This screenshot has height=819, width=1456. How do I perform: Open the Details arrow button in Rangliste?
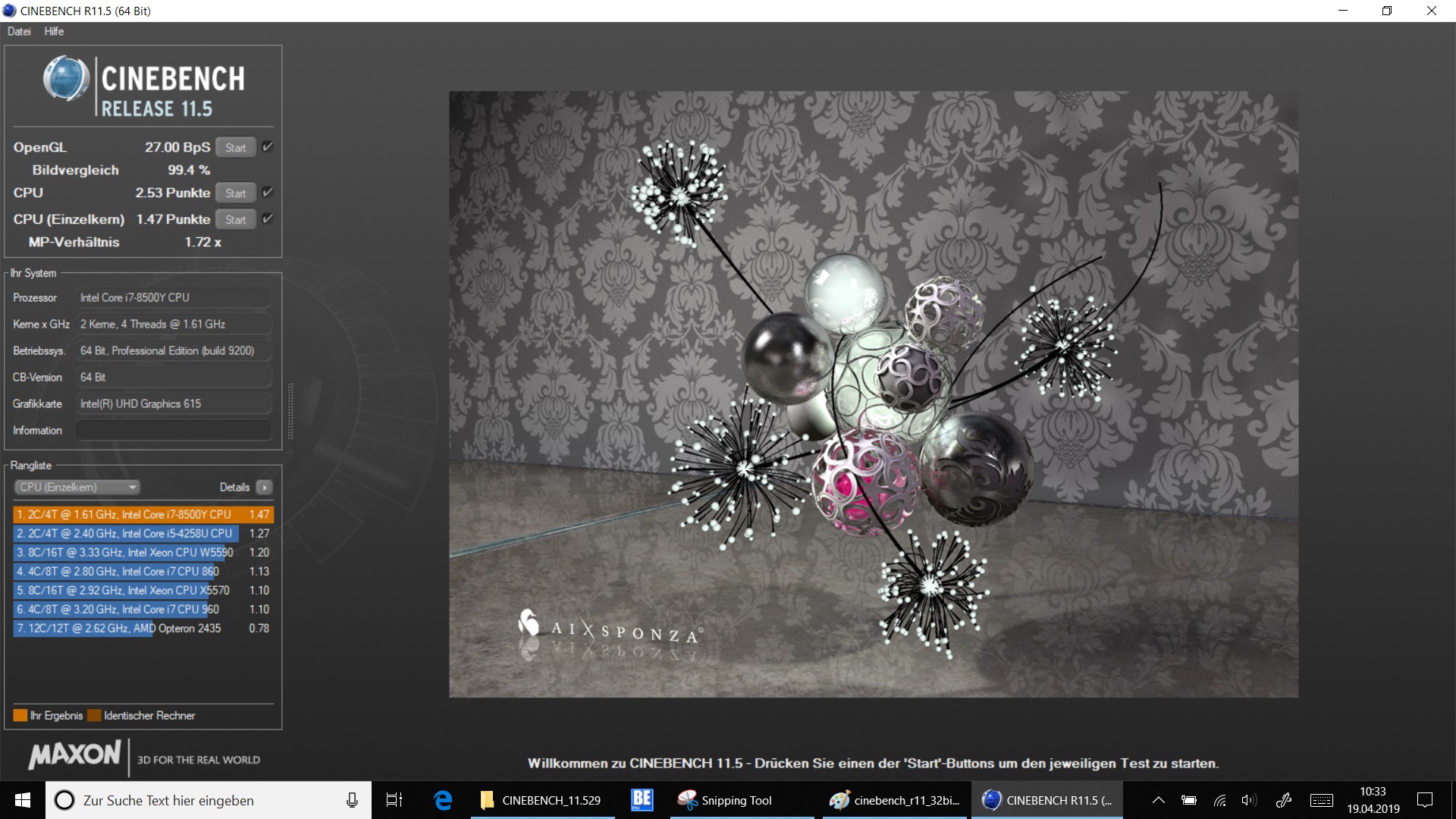tap(264, 488)
